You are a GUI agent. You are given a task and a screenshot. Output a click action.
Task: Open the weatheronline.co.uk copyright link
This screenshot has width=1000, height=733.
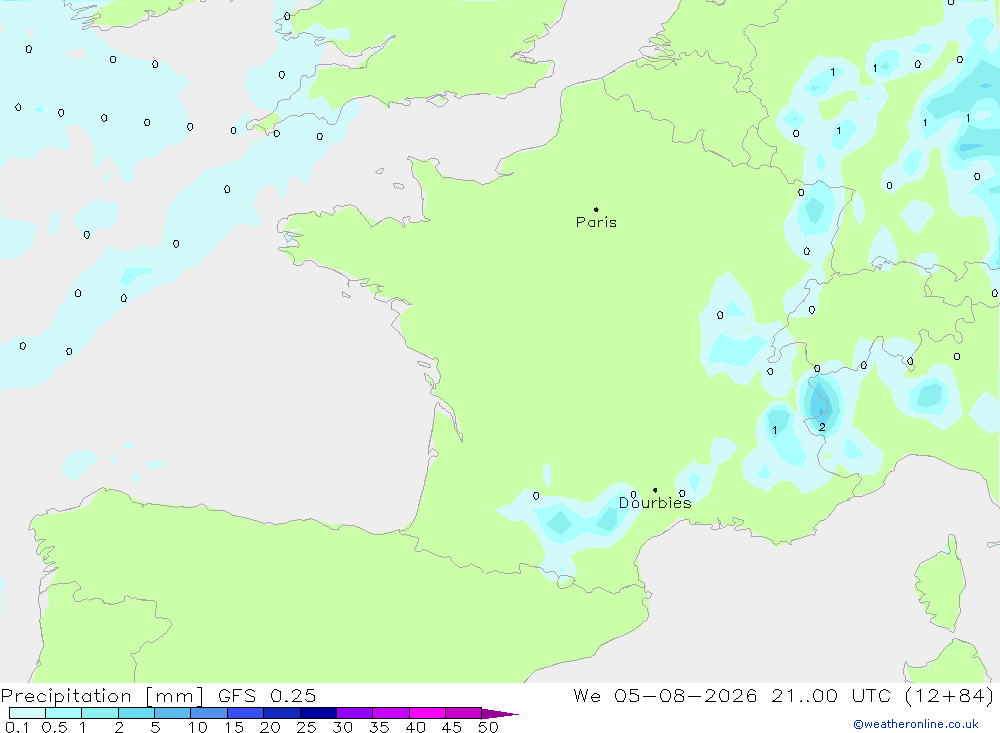coord(916,724)
